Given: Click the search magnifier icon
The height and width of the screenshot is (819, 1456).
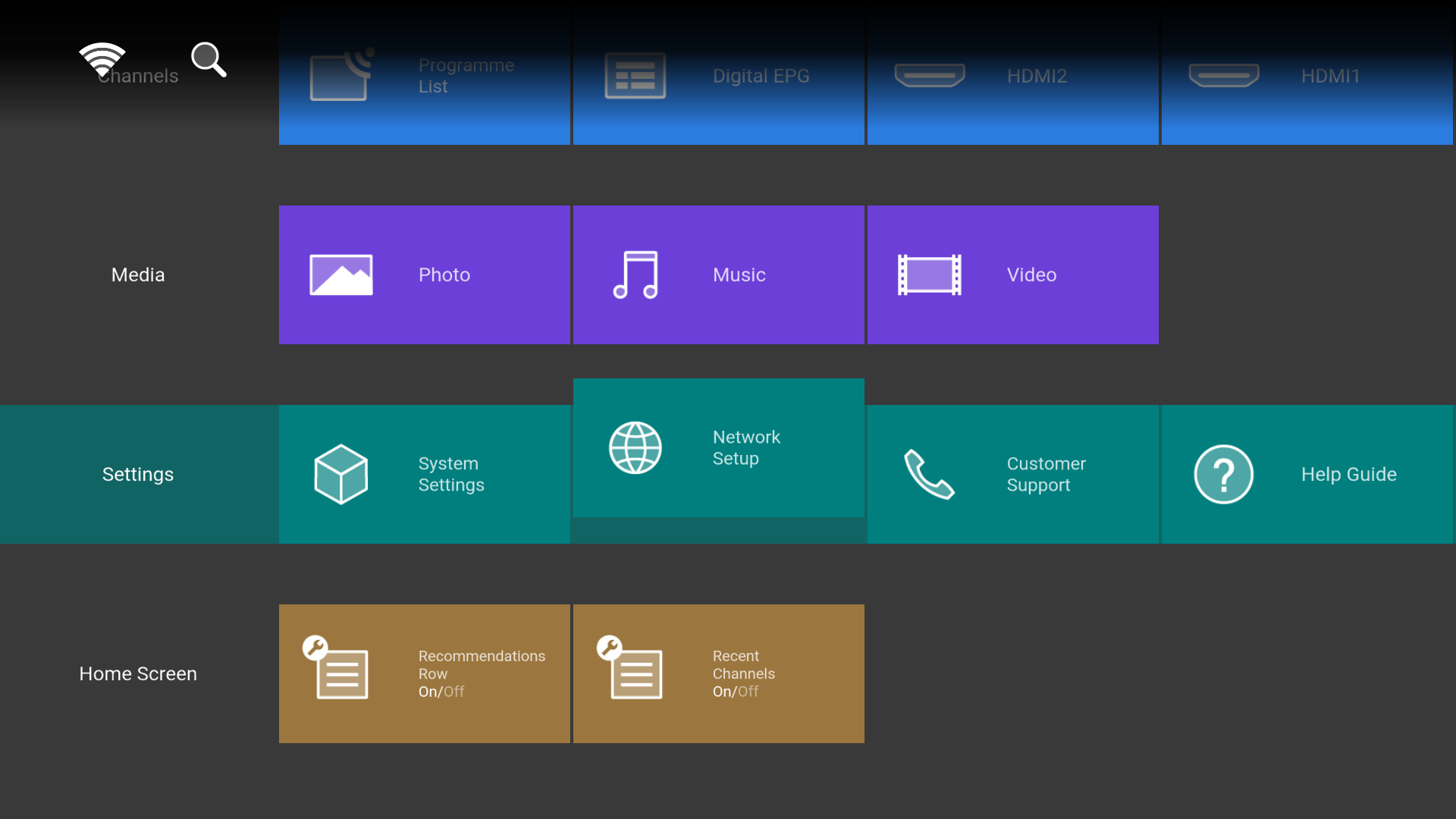Looking at the screenshot, I should tap(209, 59).
